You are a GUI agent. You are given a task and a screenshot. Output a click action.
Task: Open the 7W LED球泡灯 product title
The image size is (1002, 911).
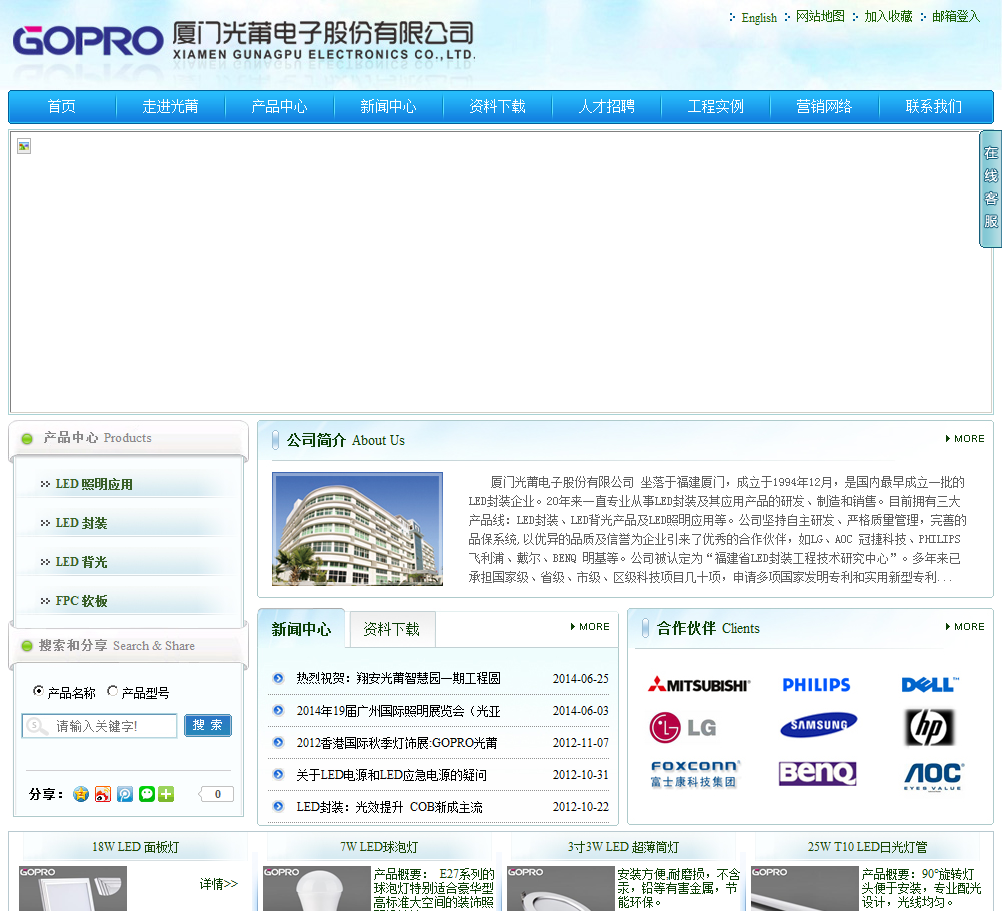point(379,847)
